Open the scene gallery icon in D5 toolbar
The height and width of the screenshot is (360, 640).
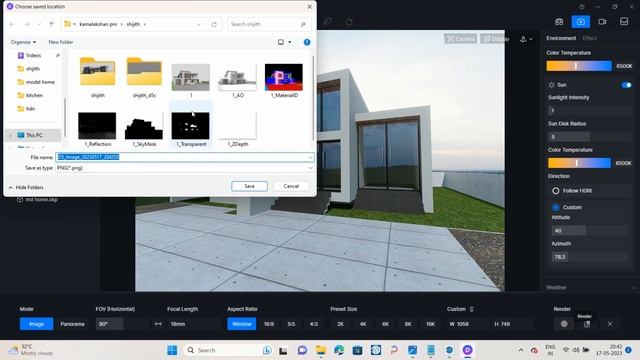tap(559, 22)
